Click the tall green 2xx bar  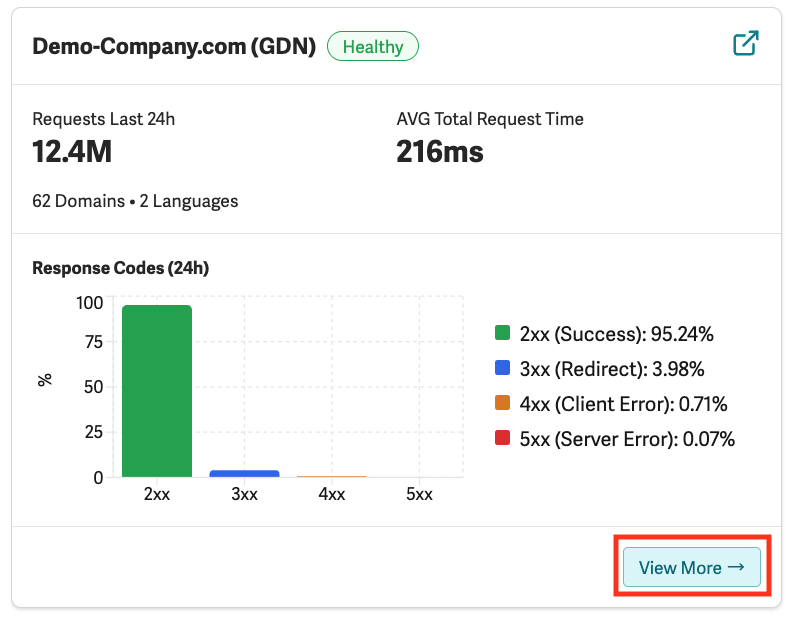click(x=157, y=391)
